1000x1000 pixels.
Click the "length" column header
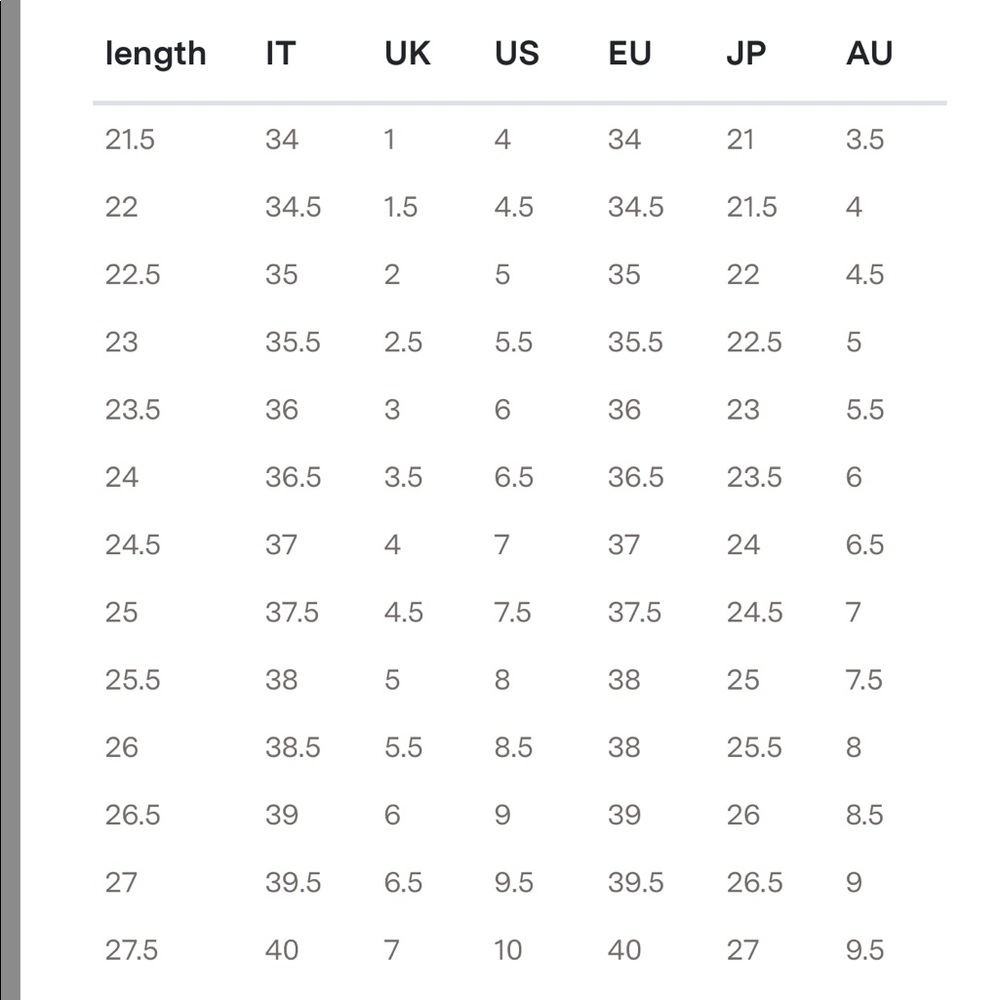tap(155, 53)
